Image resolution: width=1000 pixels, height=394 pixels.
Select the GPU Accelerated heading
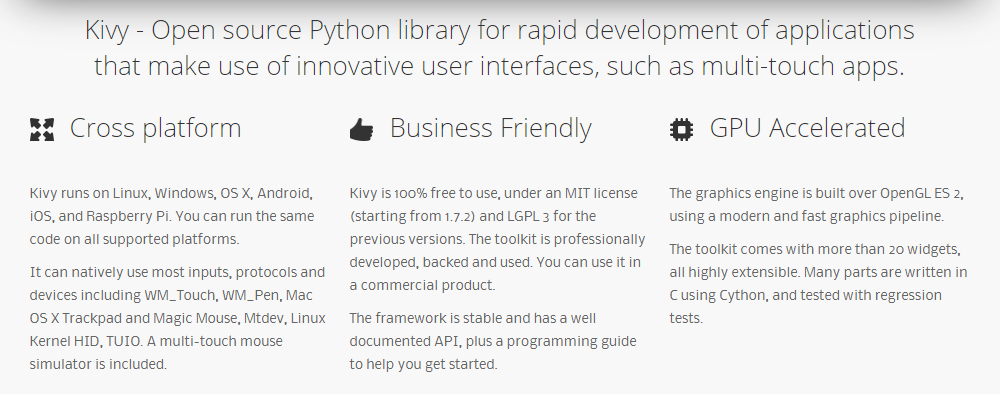tap(807, 128)
